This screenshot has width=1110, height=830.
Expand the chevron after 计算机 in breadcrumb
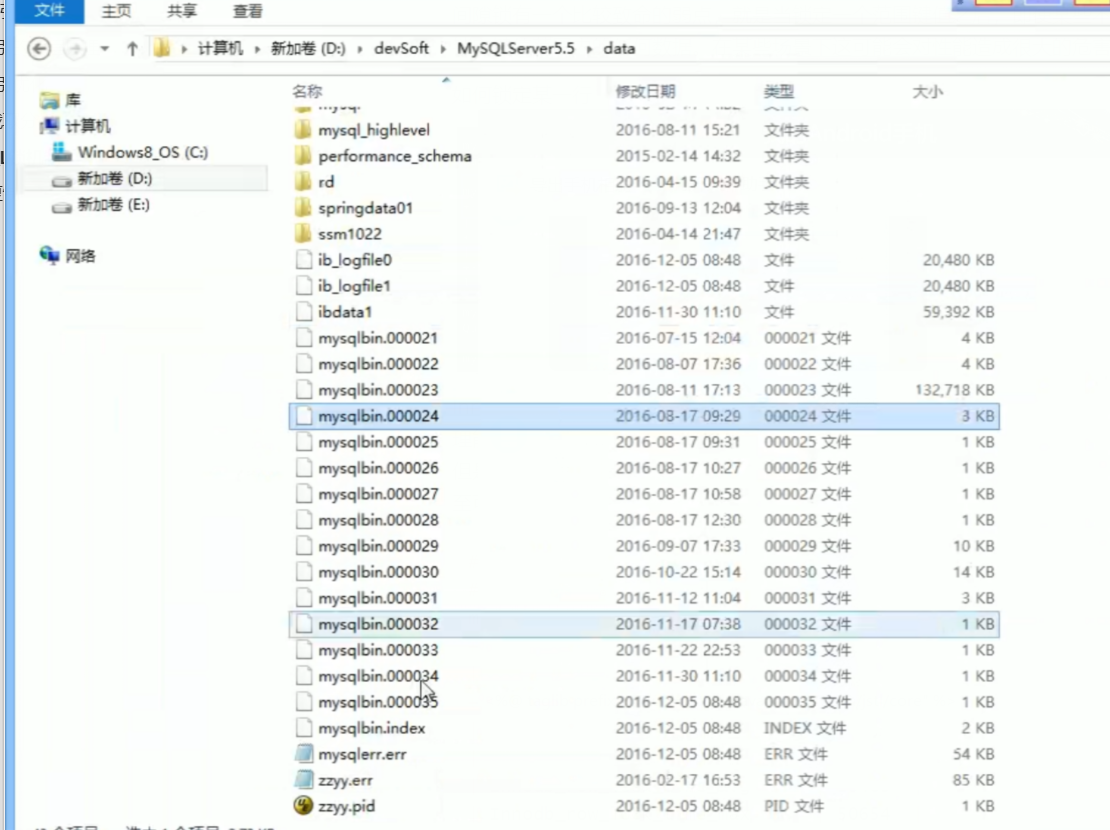pos(257,49)
